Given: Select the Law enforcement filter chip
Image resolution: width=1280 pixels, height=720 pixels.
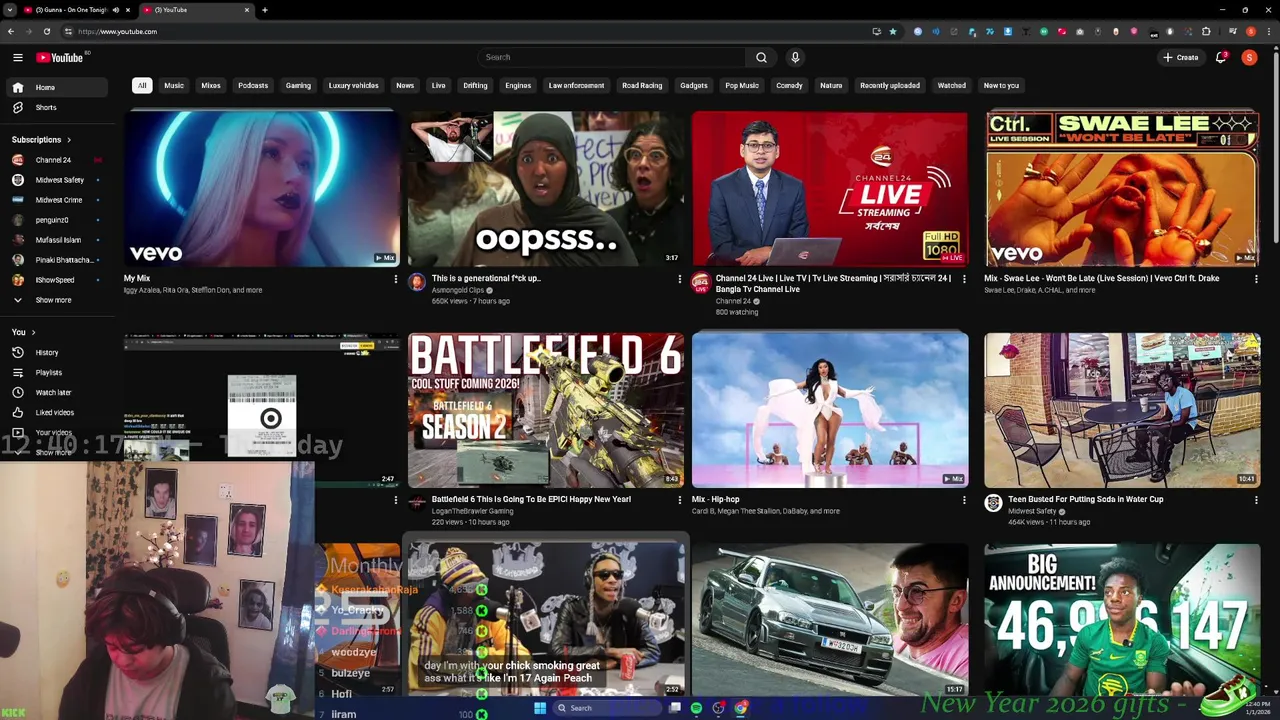Looking at the screenshot, I should click(576, 86).
